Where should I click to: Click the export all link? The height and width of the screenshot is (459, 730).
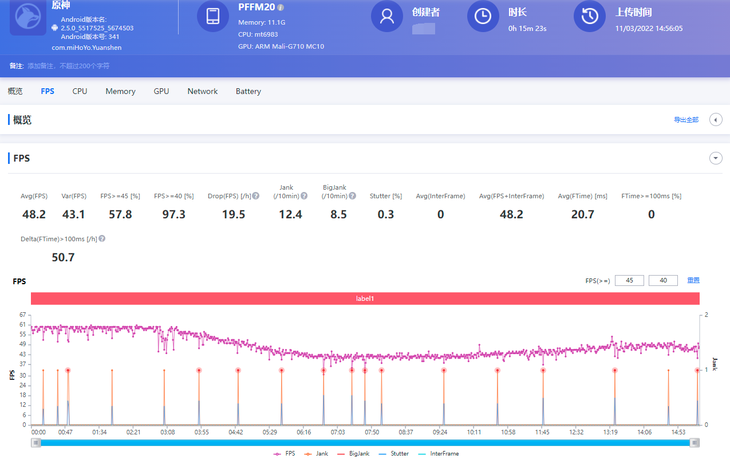click(x=686, y=120)
